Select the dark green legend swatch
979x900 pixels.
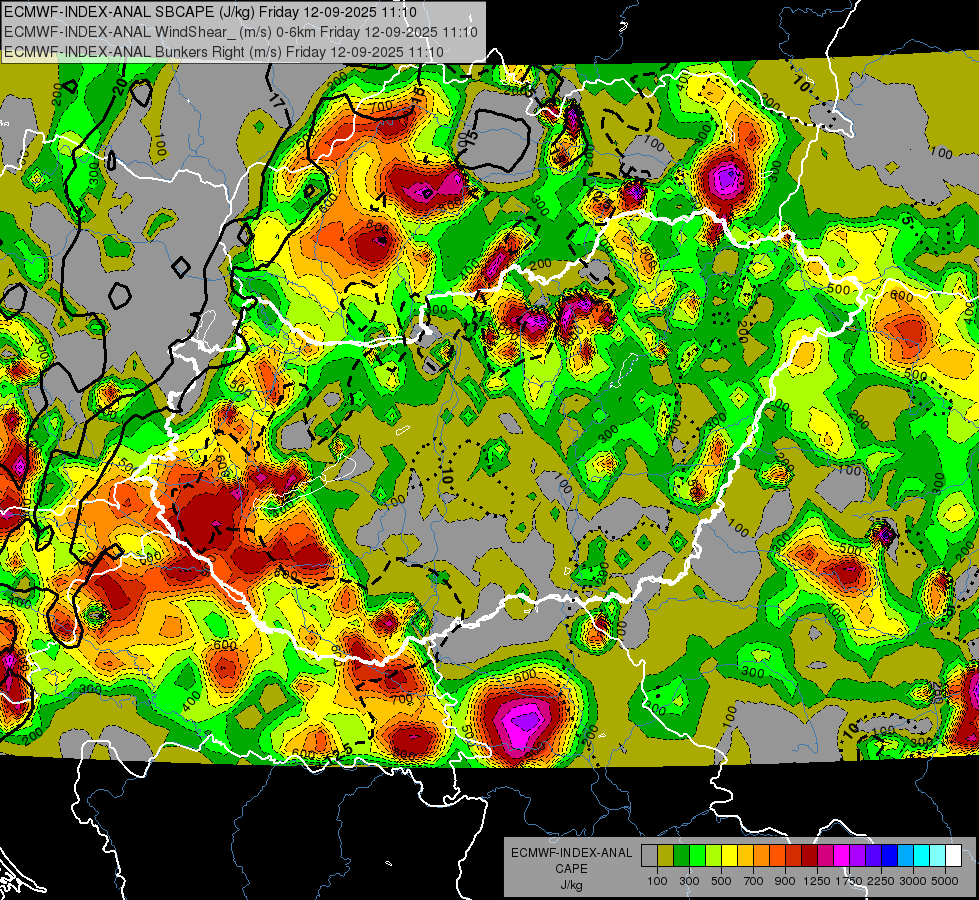pos(681,856)
